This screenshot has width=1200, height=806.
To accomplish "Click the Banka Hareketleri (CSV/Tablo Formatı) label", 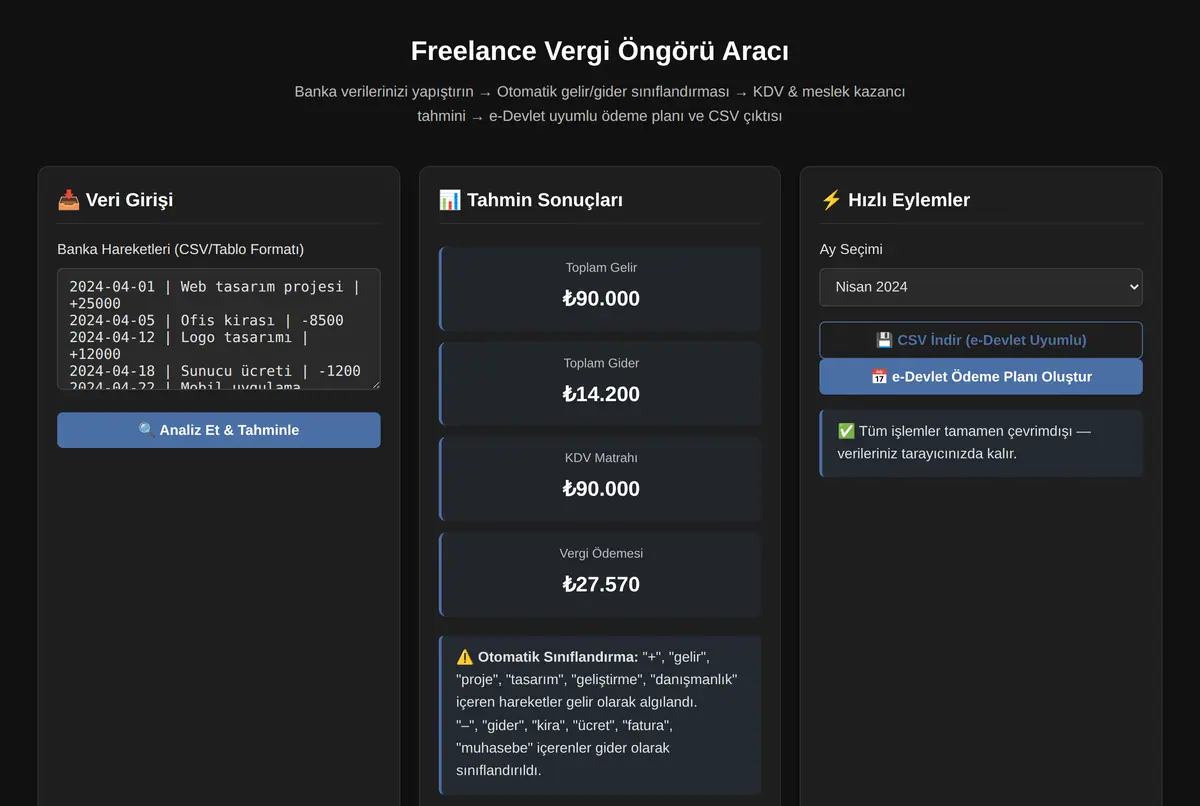I will (x=181, y=249).
